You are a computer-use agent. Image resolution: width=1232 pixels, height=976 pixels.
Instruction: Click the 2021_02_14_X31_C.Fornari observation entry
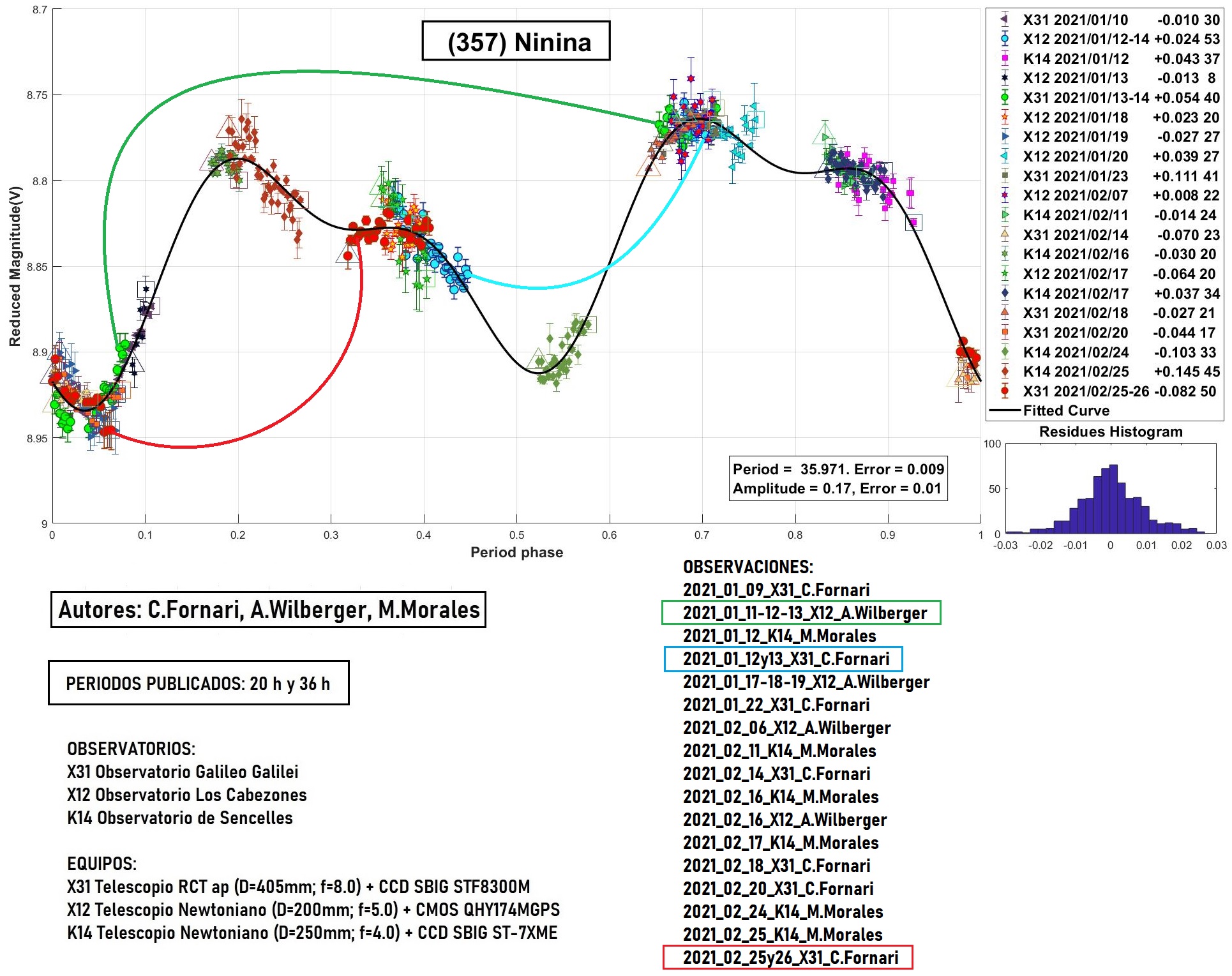pyautogui.click(x=776, y=774)
